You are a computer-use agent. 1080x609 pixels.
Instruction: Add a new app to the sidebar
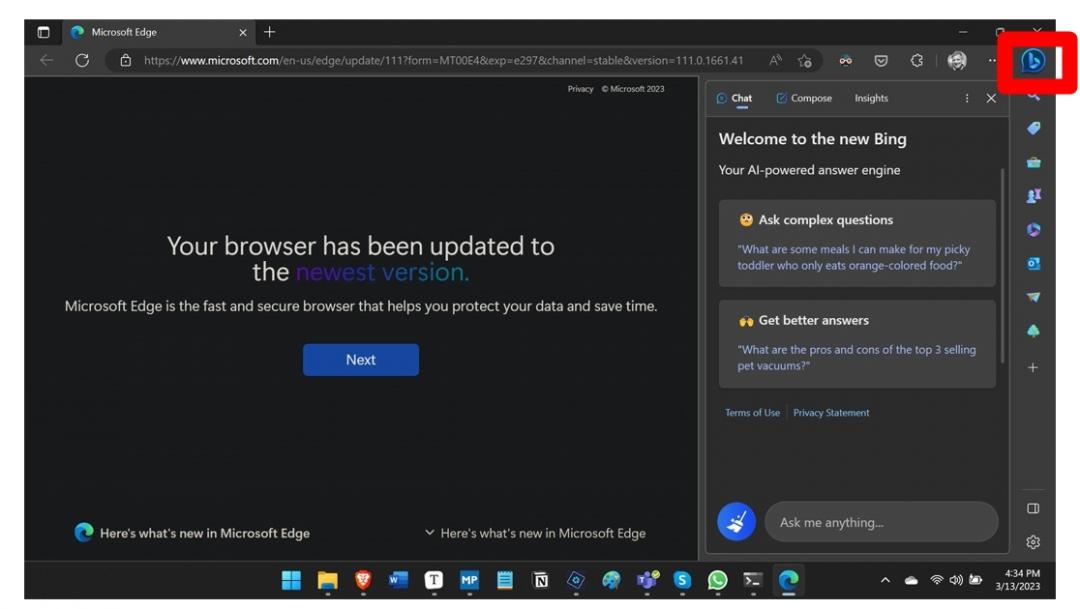tap(1033, 368)
